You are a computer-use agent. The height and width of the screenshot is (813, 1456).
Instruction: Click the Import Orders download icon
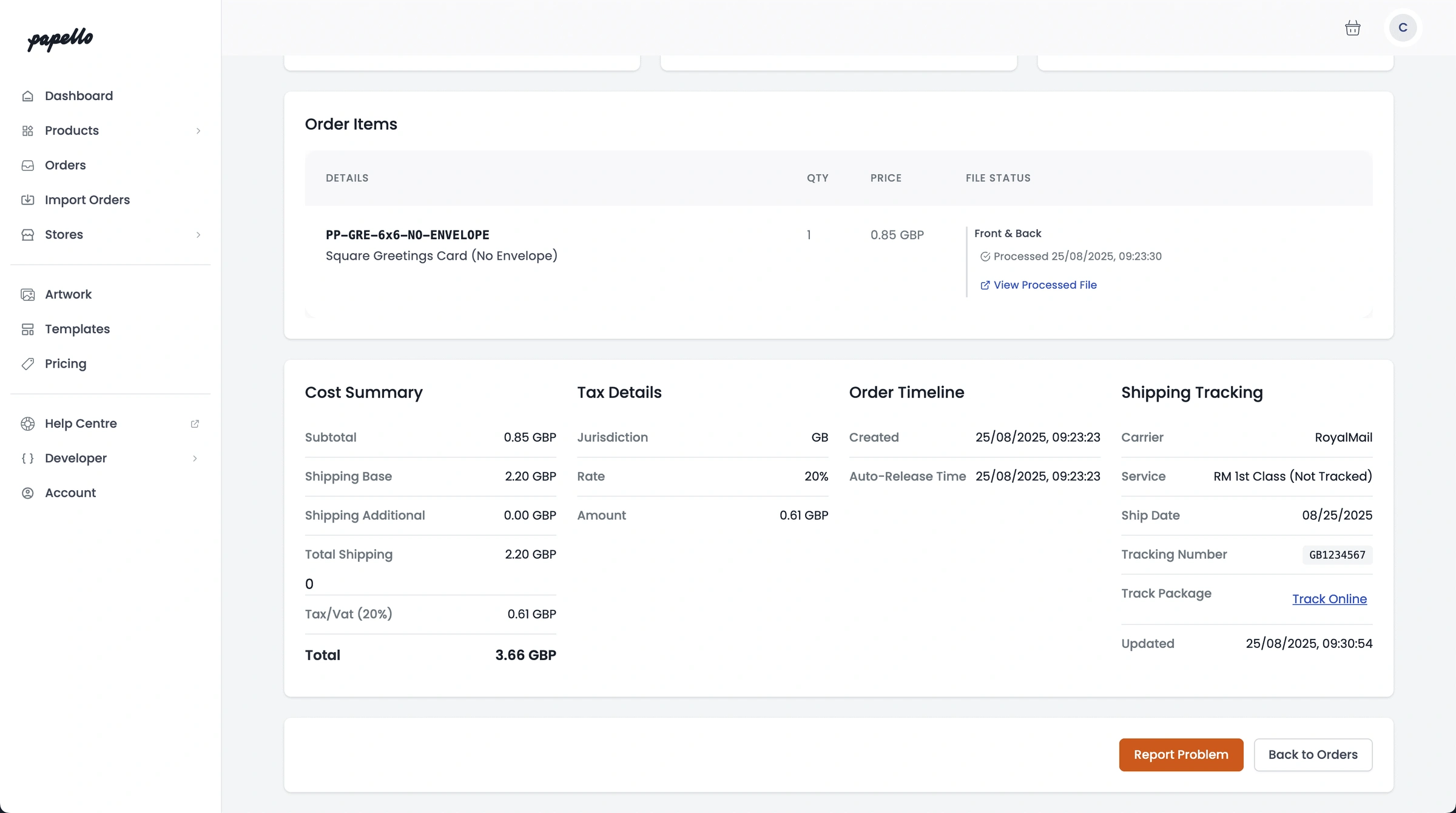(x=28, y=200)
